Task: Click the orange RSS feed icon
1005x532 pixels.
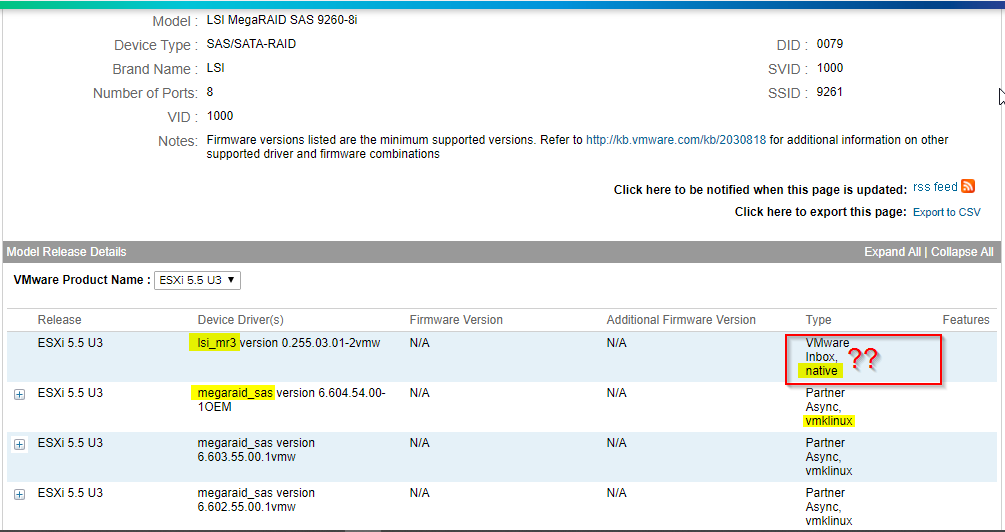Action: click(968, 187)
